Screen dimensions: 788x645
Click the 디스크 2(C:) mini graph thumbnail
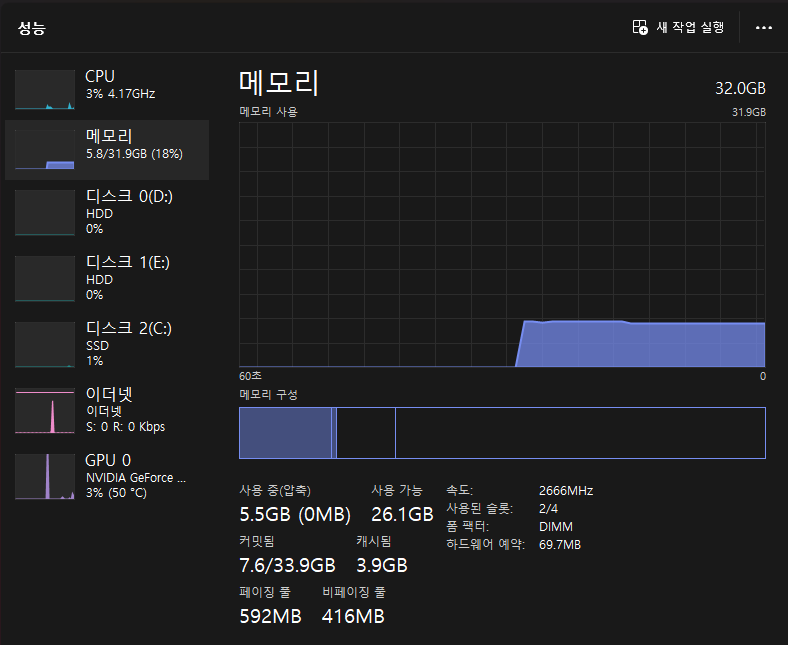45,344
